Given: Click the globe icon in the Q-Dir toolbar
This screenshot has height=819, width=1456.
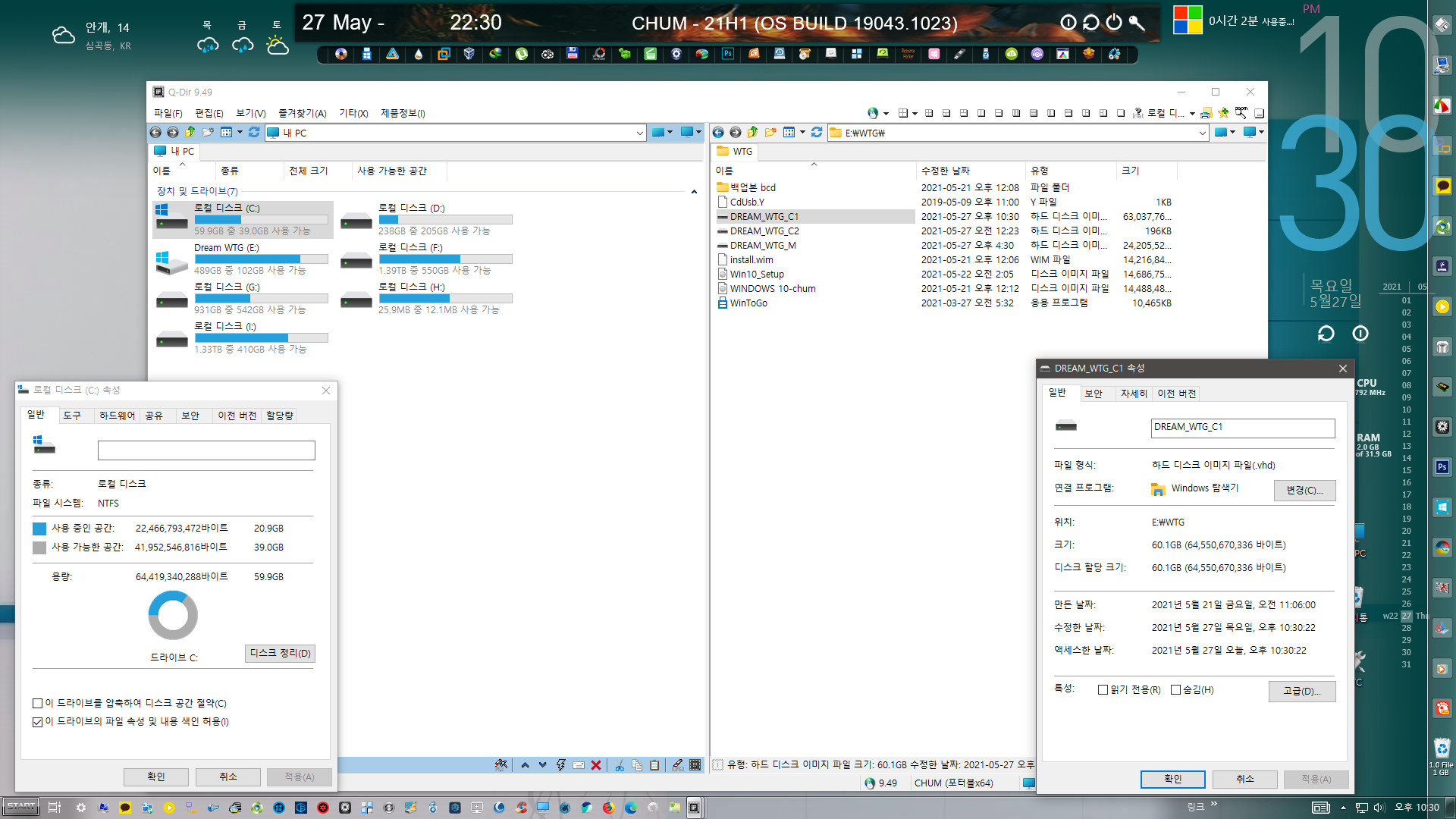Looking at the screenshot, I should click(x=873, y=113).
